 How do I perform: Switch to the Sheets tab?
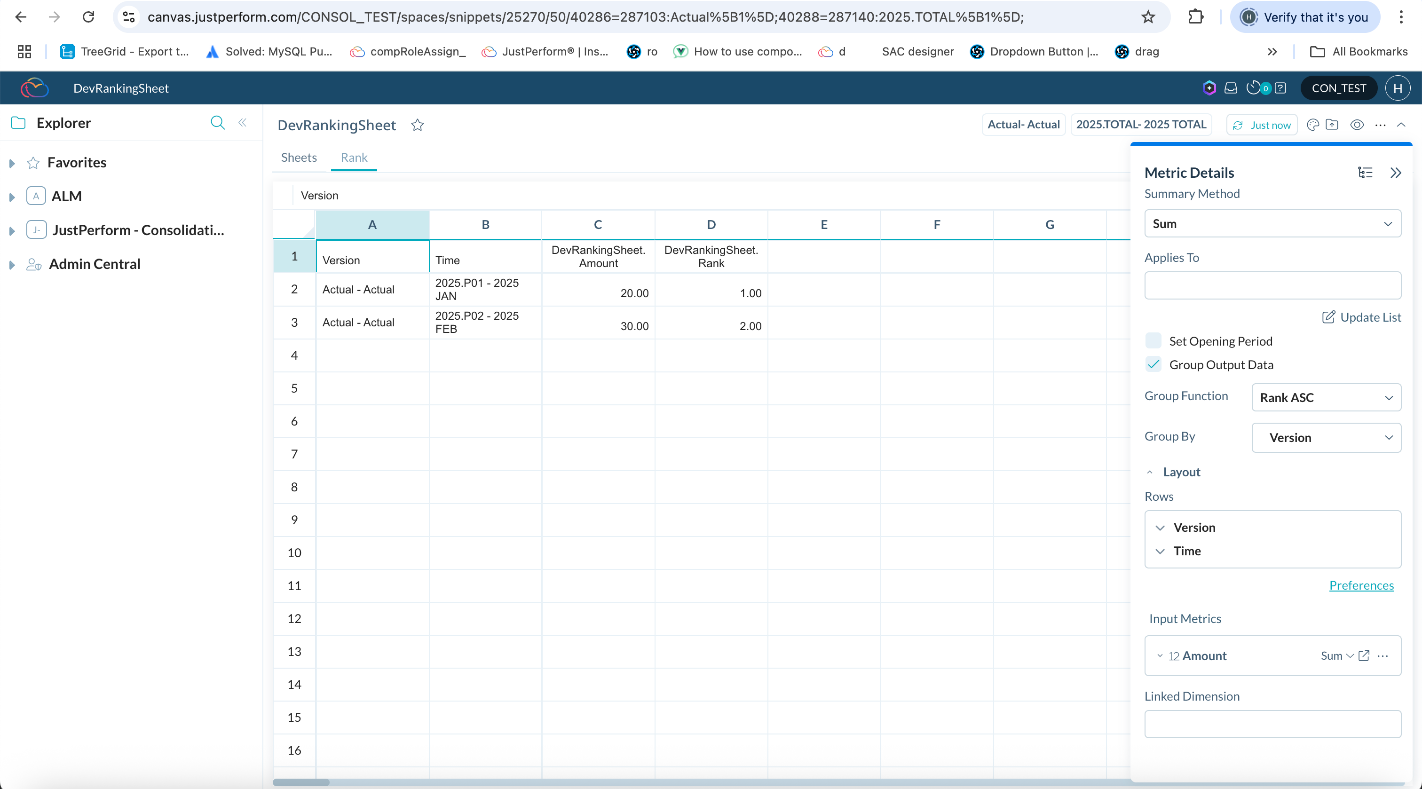[299, 158]
